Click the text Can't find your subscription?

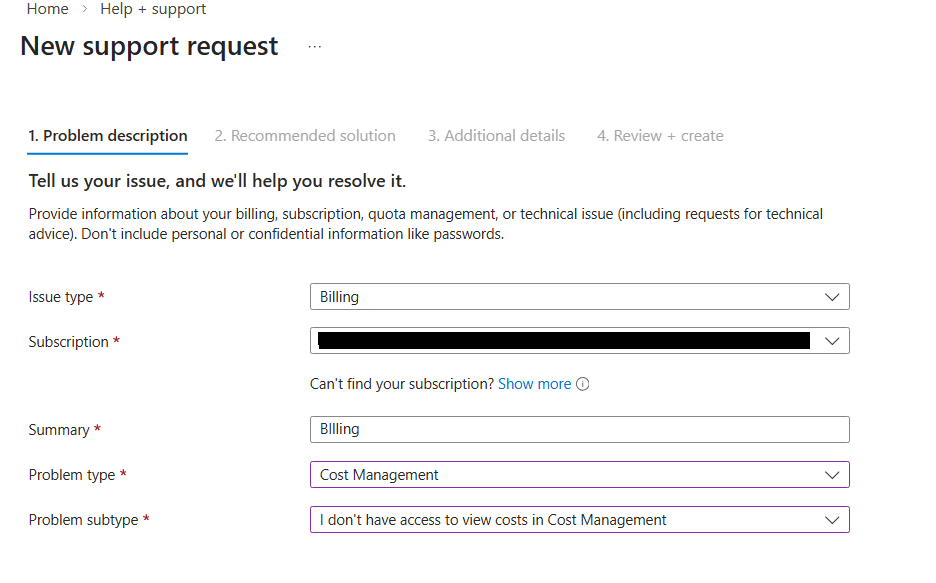click(402, 384)
